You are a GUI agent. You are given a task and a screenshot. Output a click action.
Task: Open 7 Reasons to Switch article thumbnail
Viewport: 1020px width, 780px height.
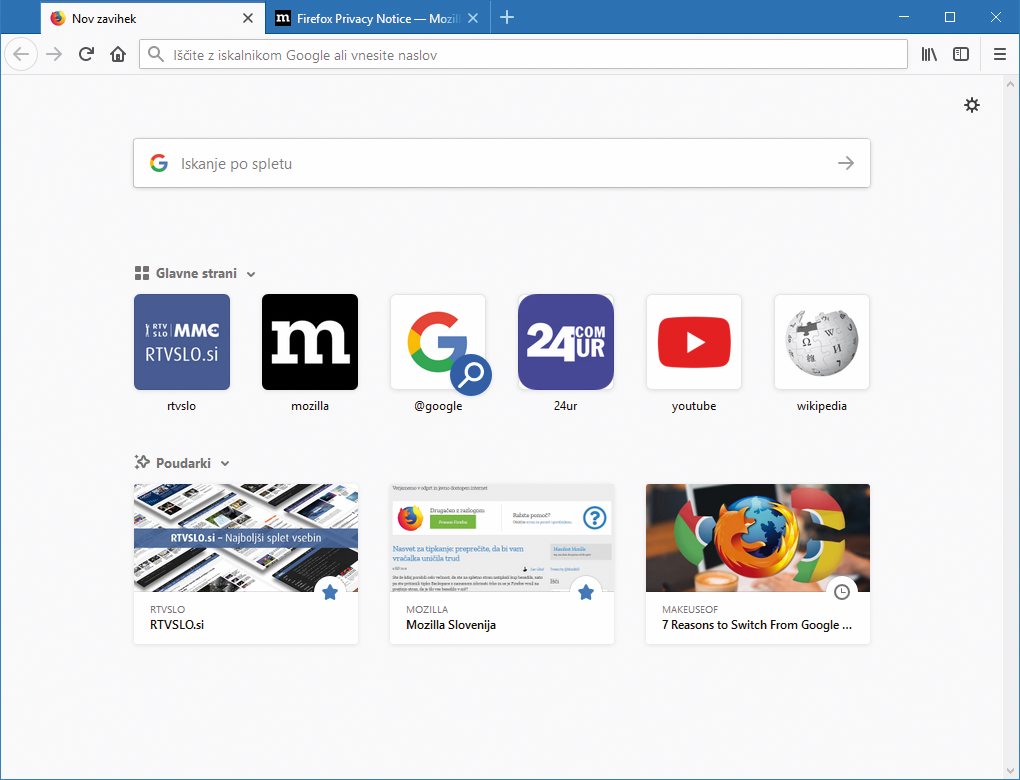click(x=758, y=537)
